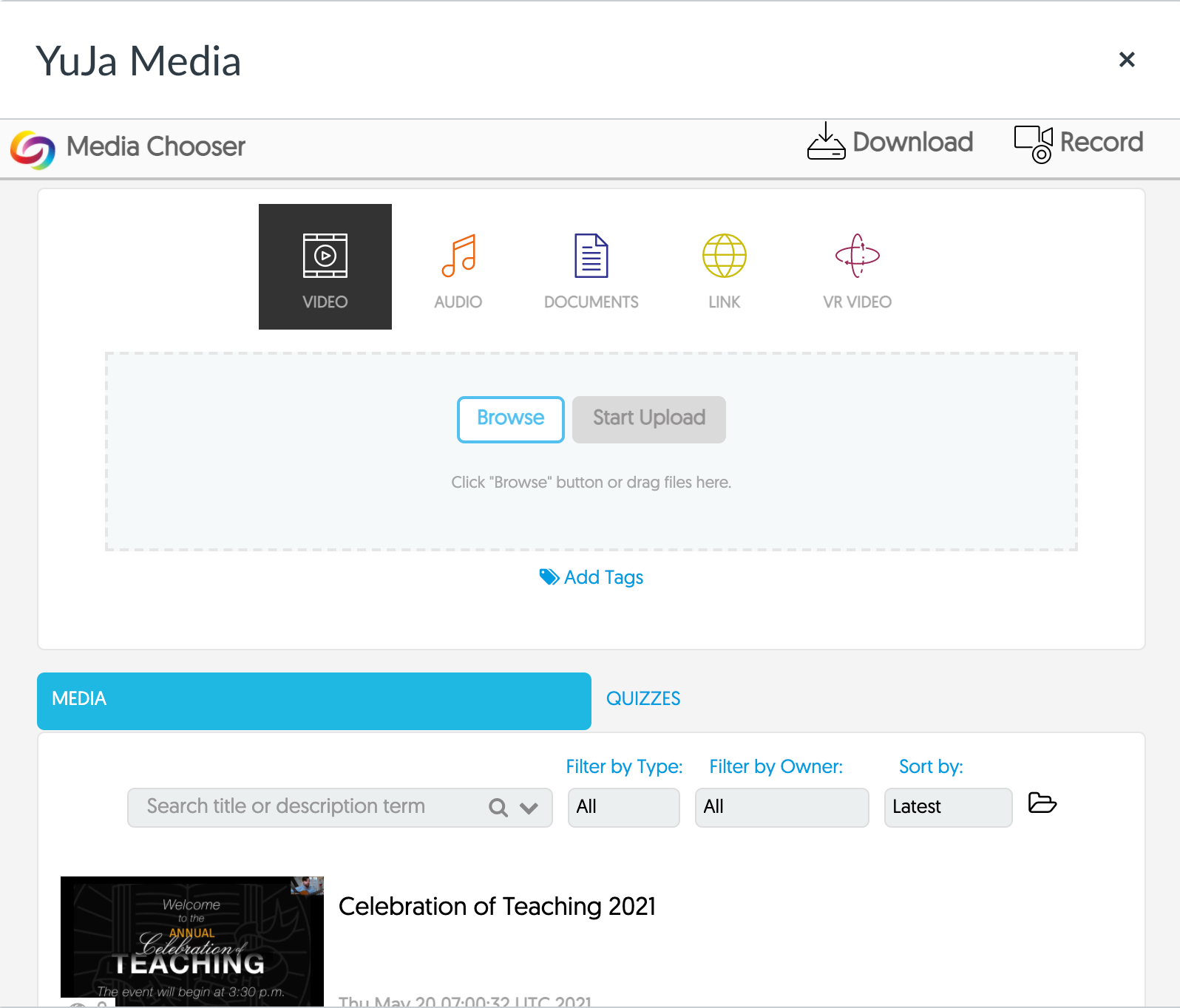Click the YuJa logo icon
Image resolution: width=1180 pixels, height=1008 pixels.
33,149
